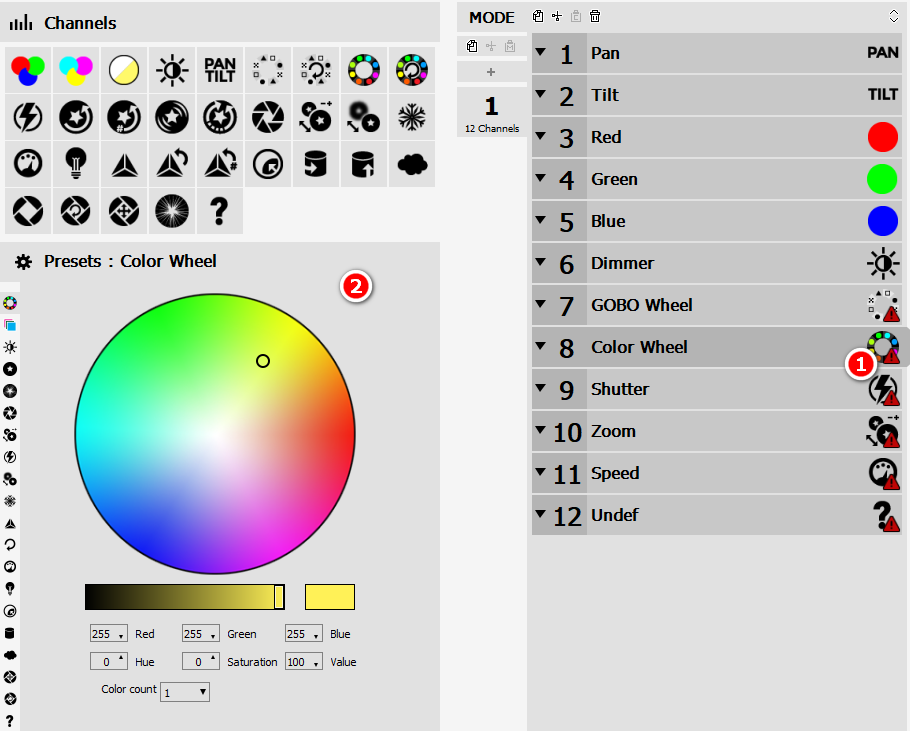Select the CMY color mixing channel icon
Viewport: 910px width, 731px height.
pyautogui.click(x=75, y=69)
